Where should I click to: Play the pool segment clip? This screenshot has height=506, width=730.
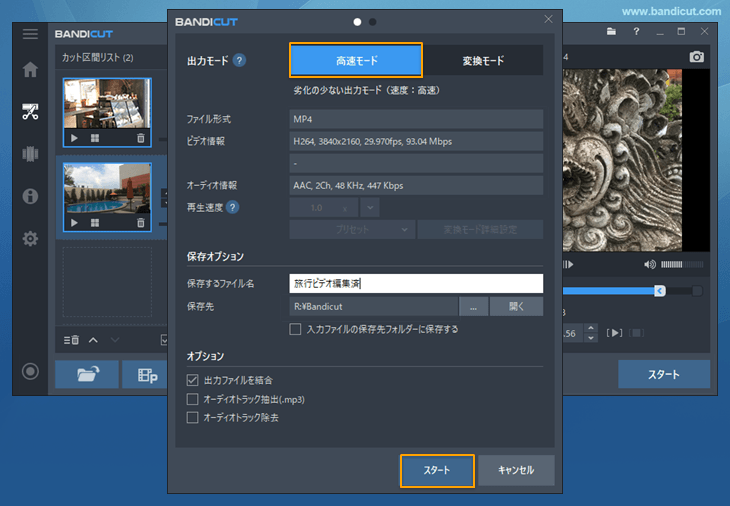click(74, 223)
